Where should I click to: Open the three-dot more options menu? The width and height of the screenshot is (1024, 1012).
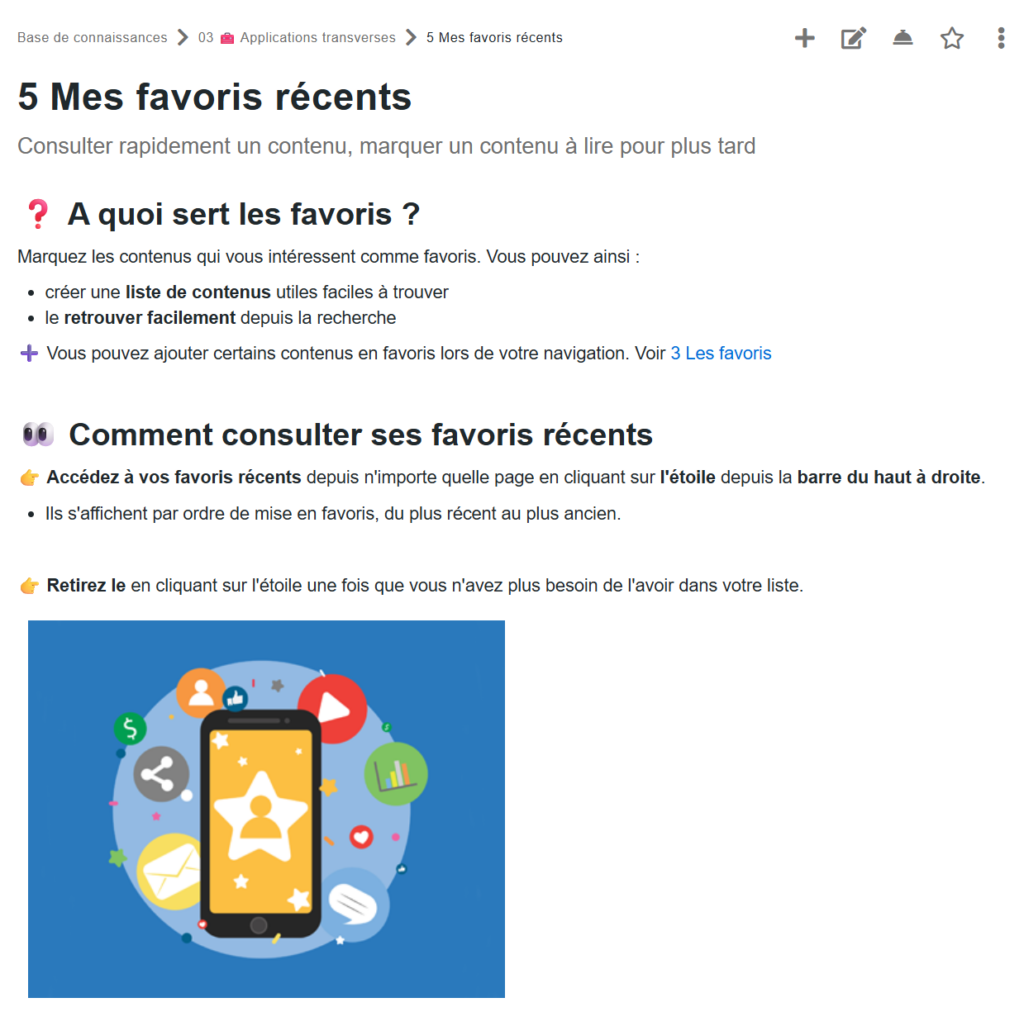pos(1001,39)
